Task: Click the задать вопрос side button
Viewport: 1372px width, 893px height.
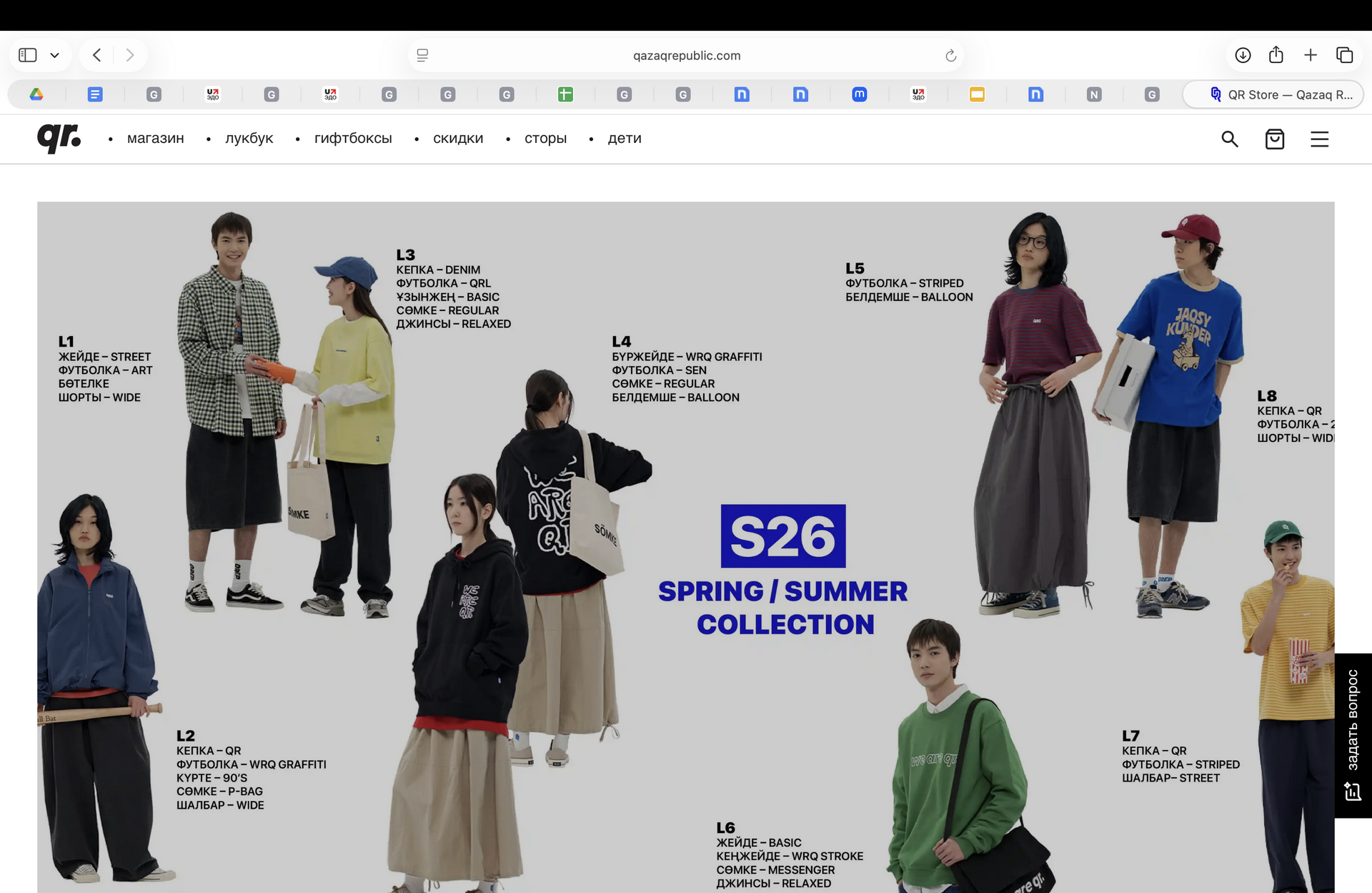Action: click(x=1352, y=735)
